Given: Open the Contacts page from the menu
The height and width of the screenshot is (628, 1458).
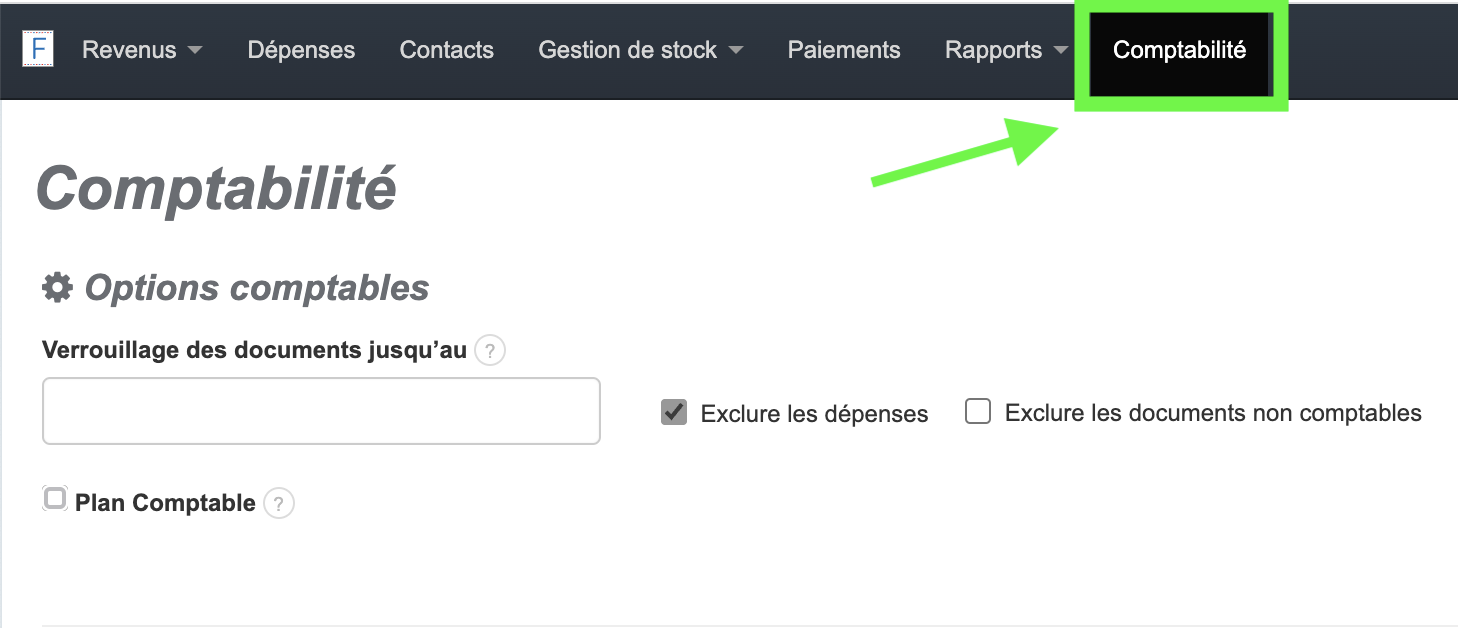Looking at the screenshot, I should [446, 50].
